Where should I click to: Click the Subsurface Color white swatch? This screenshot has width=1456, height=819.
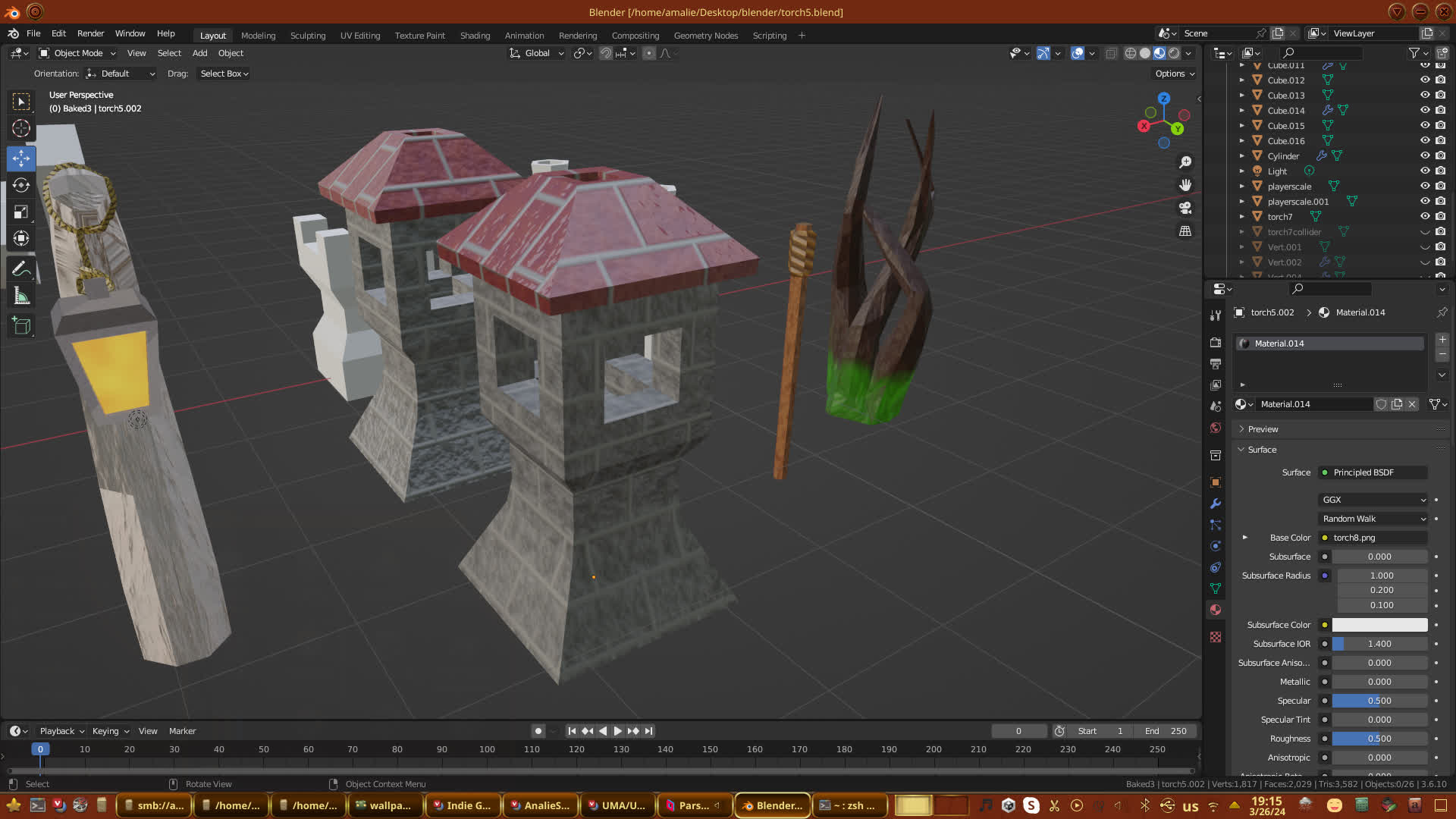[1379, 625]
